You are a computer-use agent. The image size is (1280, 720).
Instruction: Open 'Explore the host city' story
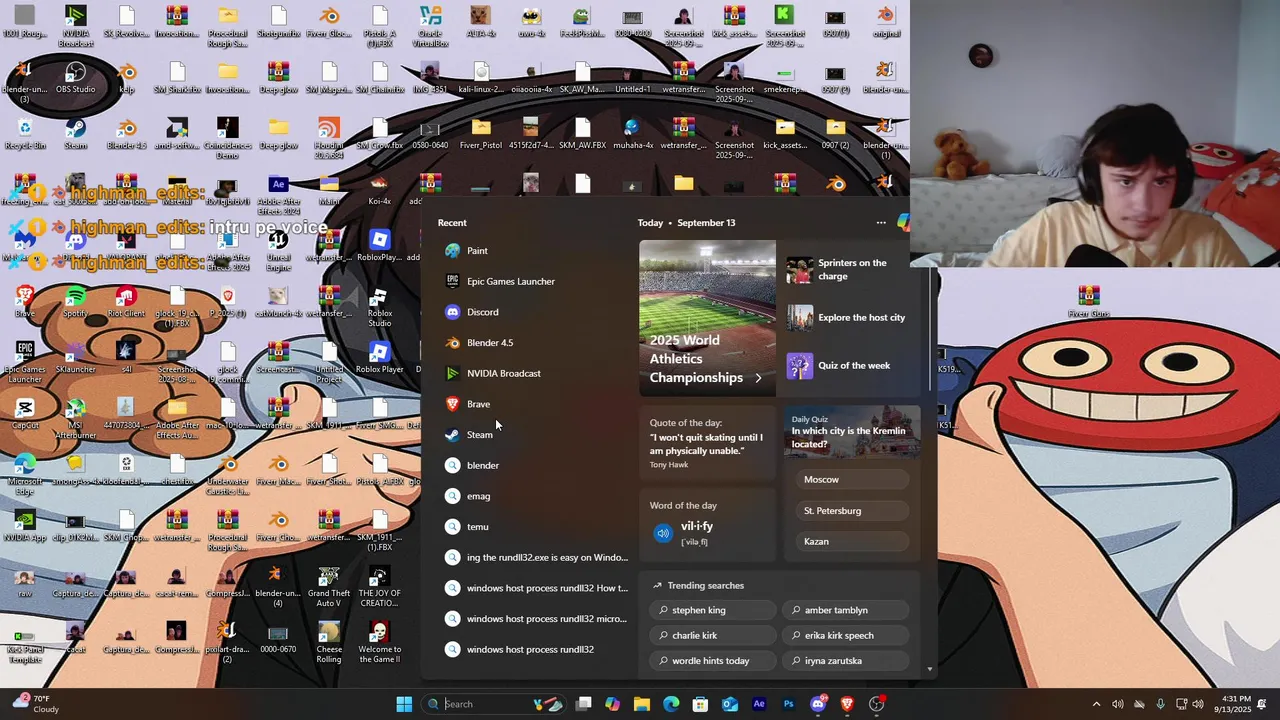pos(852,318)
